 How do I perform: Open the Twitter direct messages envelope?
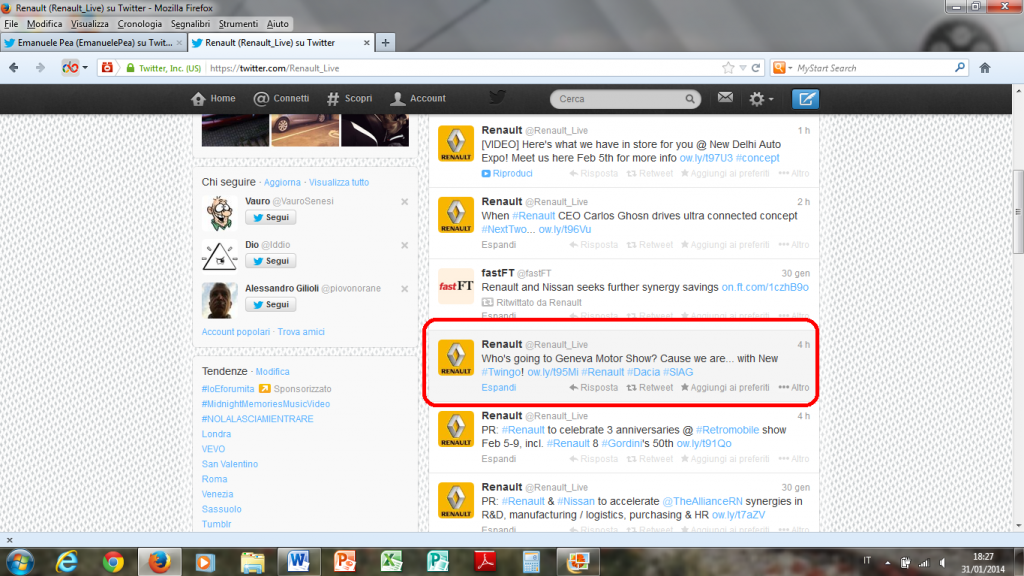coord(725,98)
